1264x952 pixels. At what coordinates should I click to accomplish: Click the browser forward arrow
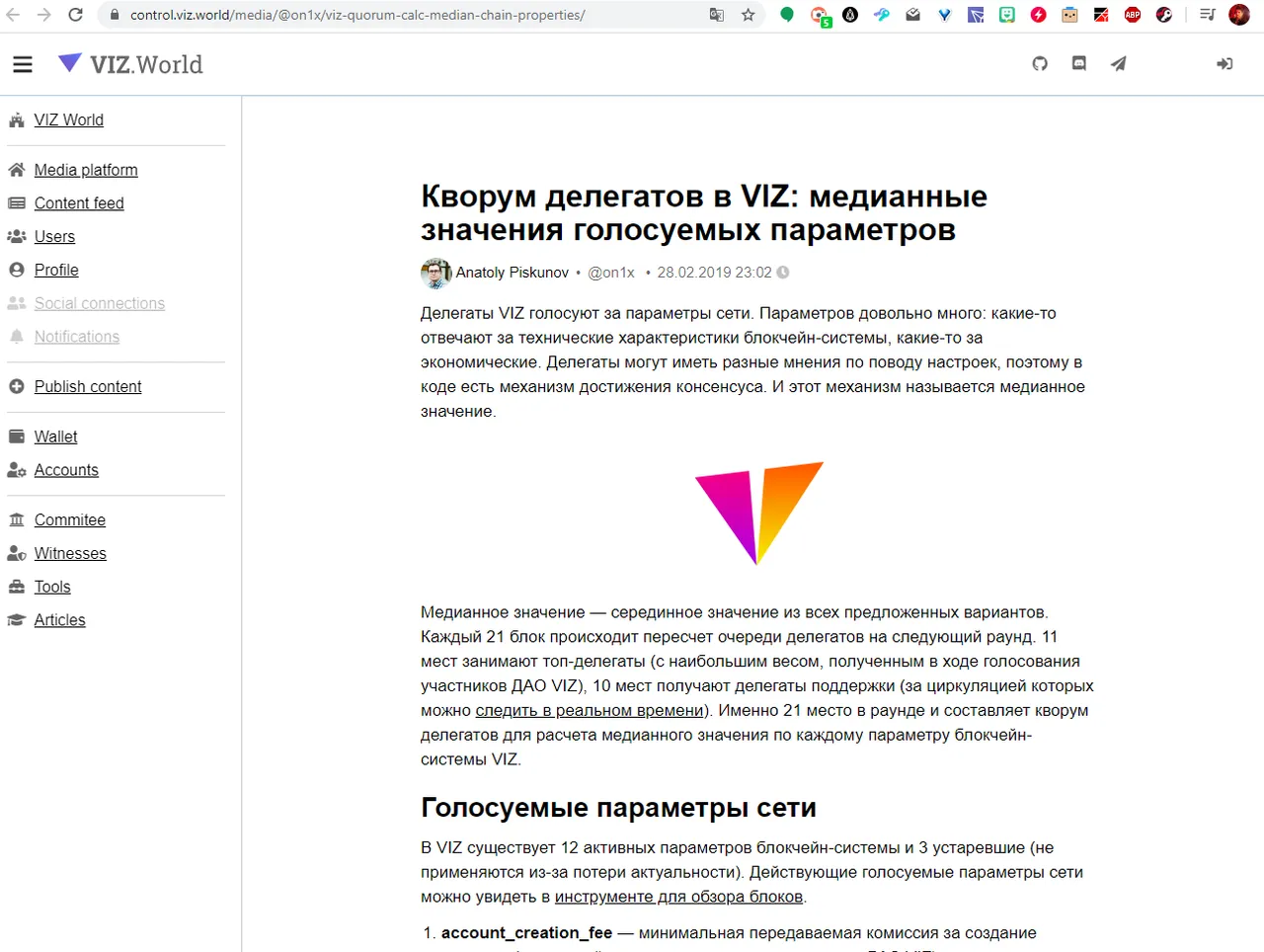(43, 15)
